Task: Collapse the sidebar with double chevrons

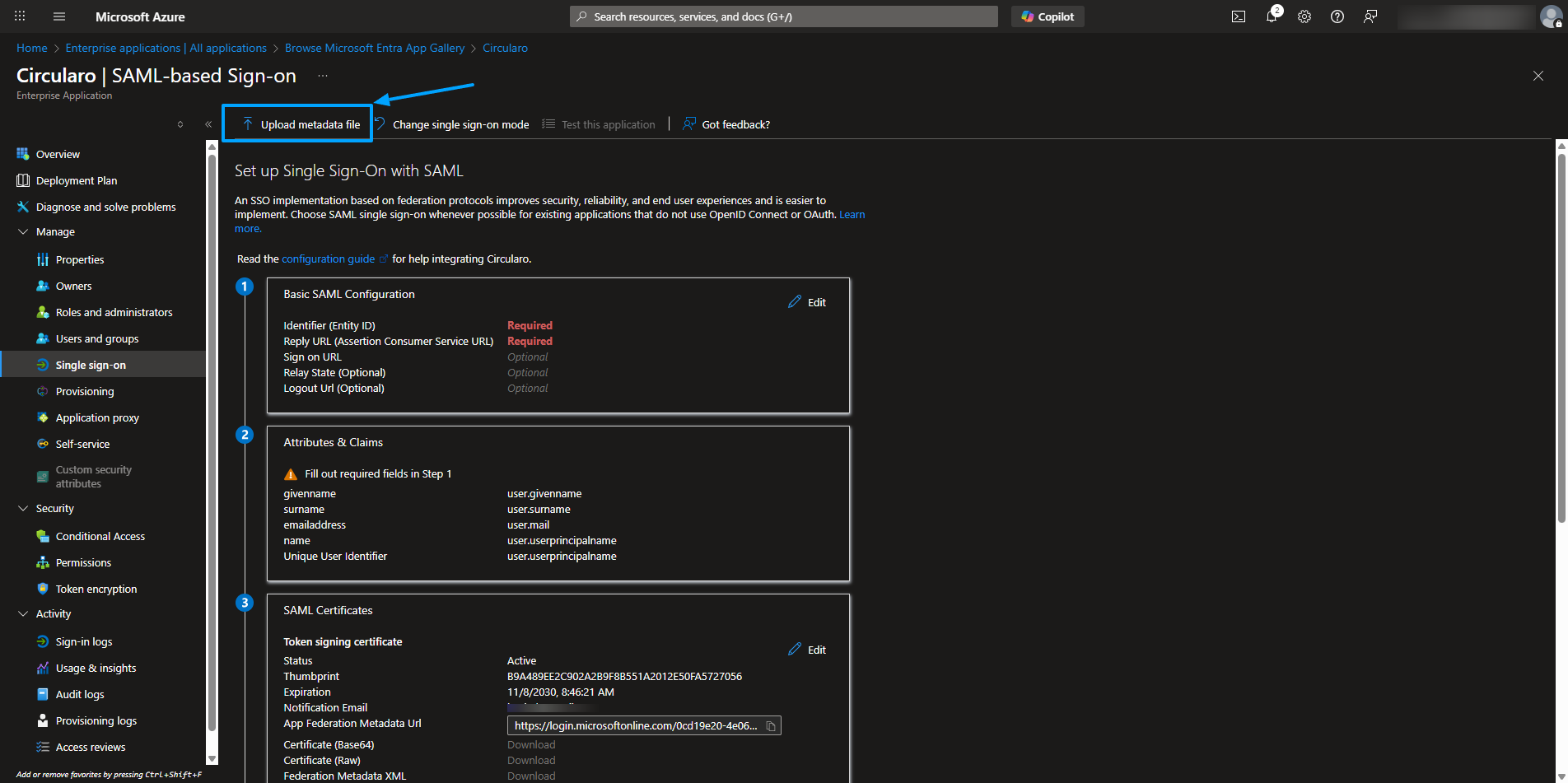Action: [208, 124]
